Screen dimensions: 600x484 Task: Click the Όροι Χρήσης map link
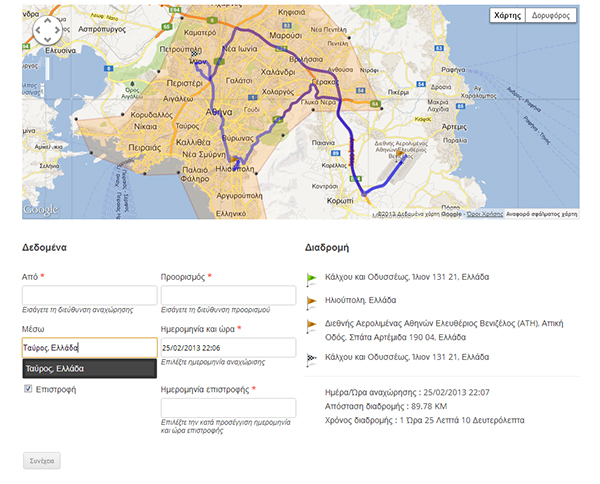[x=485, y=214]
